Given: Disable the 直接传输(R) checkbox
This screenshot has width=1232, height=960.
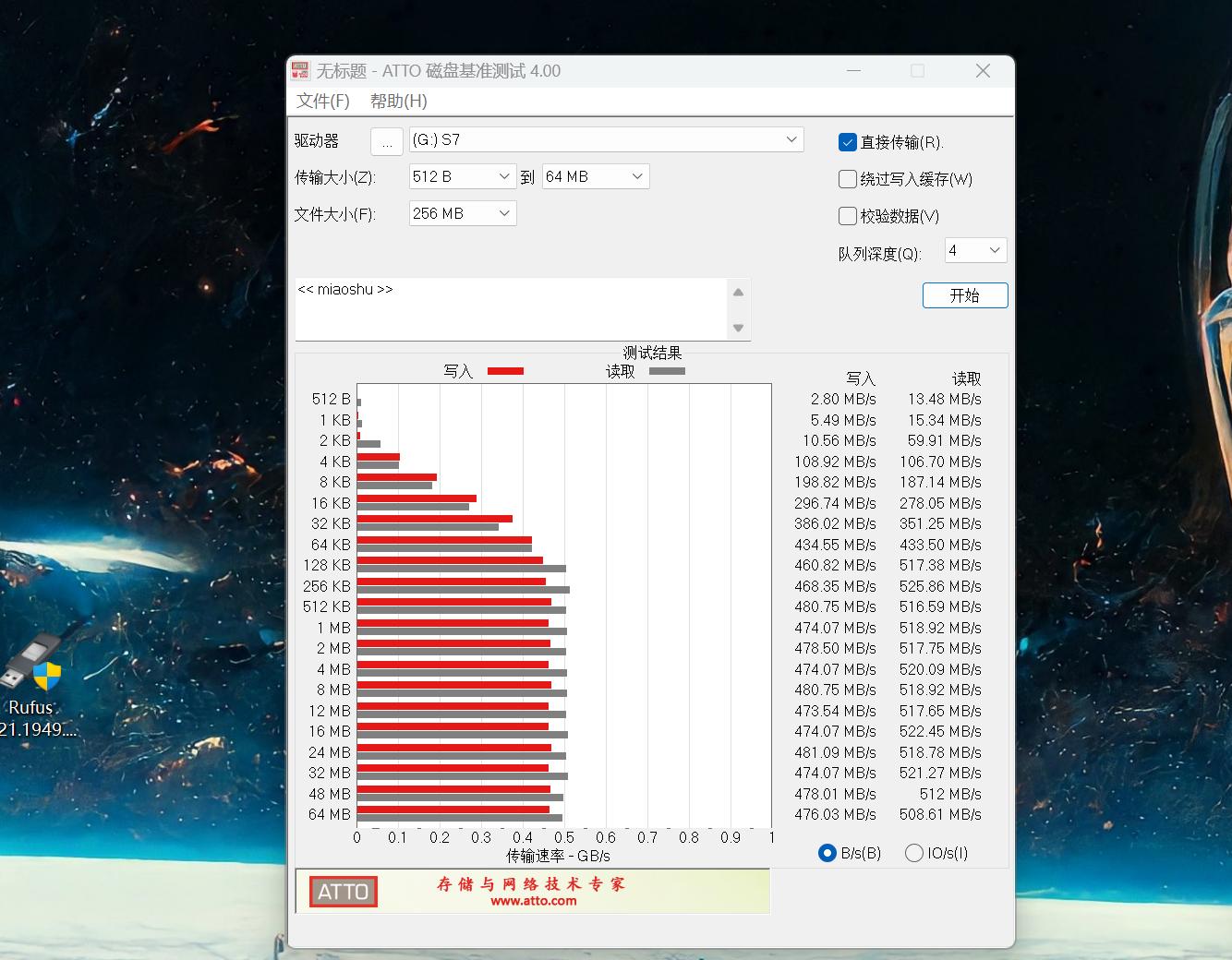Looking at the screenshot, I should pyautogui.click(x=847, y=142).
